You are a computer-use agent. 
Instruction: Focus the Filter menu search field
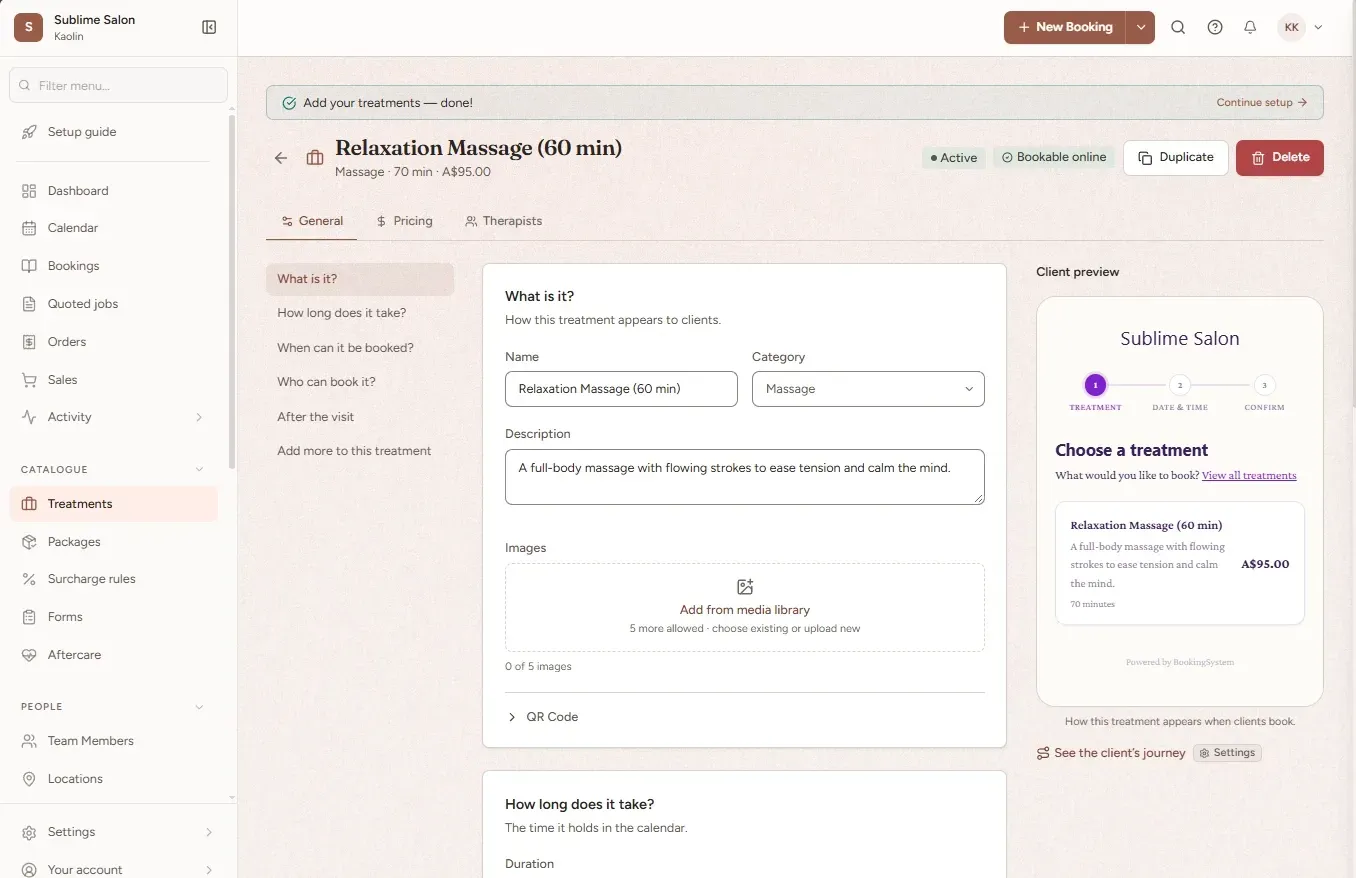[x=119, y=85]
